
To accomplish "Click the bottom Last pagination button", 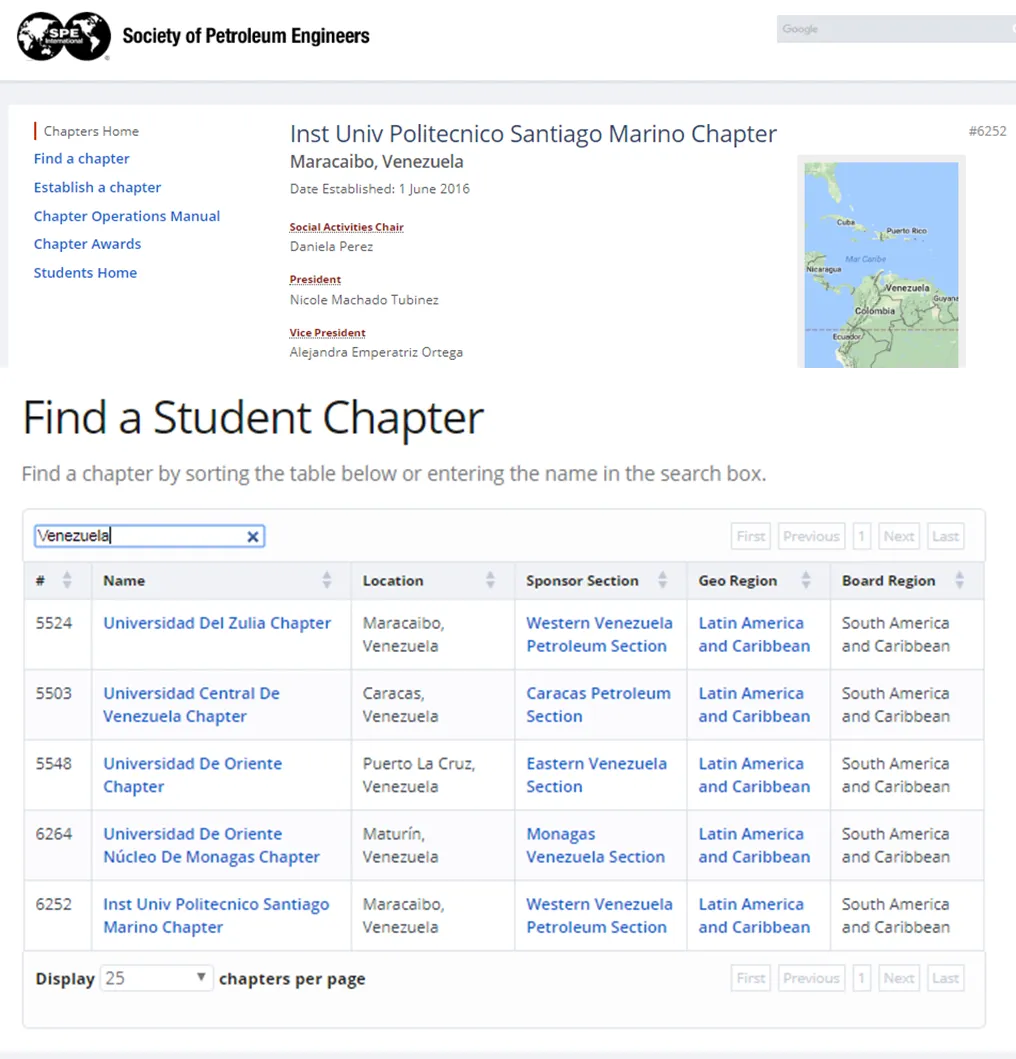I will [x=945, y=978].
